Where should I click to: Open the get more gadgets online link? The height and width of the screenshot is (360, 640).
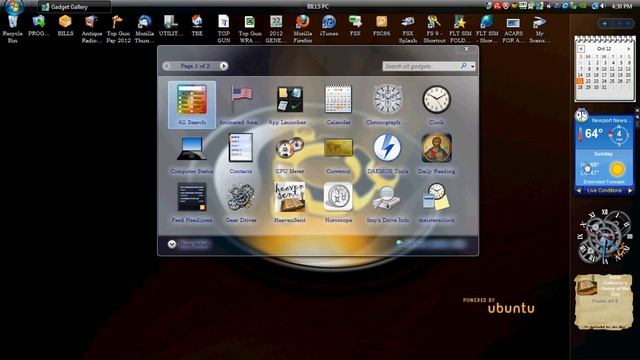click(x=430, y=244)
